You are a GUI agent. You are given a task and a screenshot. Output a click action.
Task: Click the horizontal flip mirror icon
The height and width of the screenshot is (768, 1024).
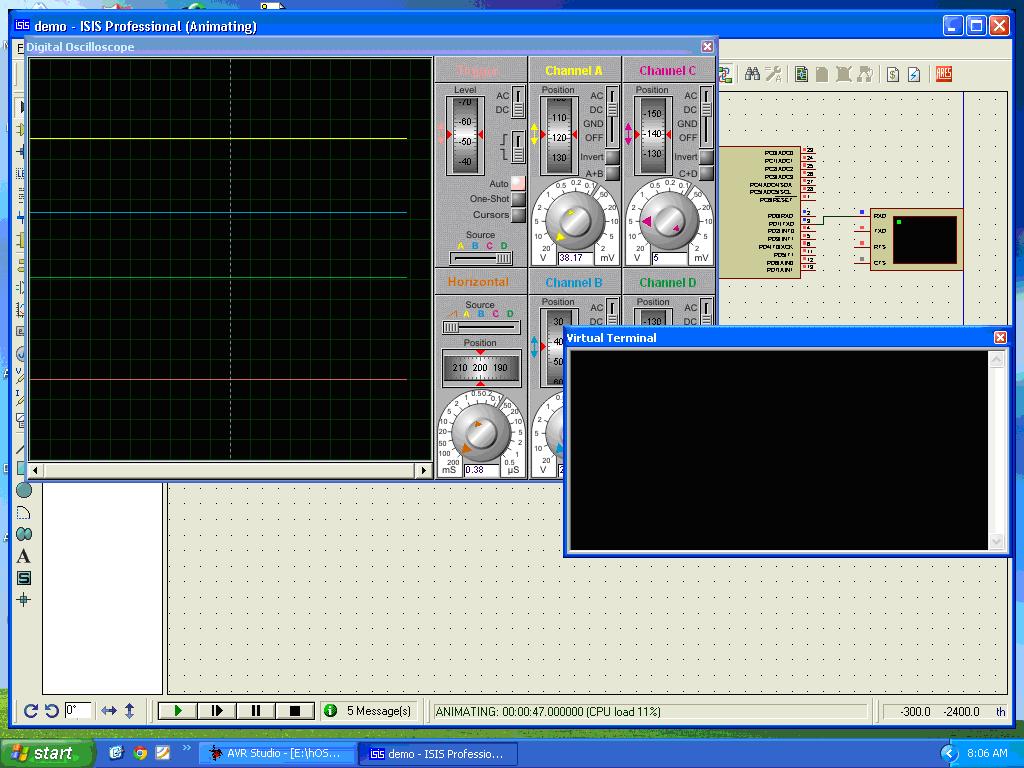109,711
